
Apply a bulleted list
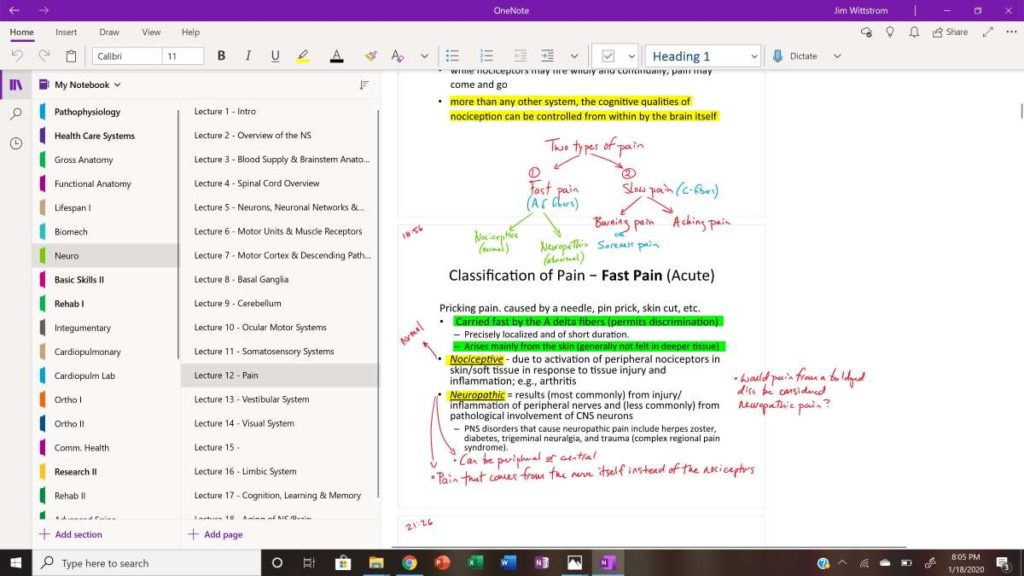coord(452,56)
